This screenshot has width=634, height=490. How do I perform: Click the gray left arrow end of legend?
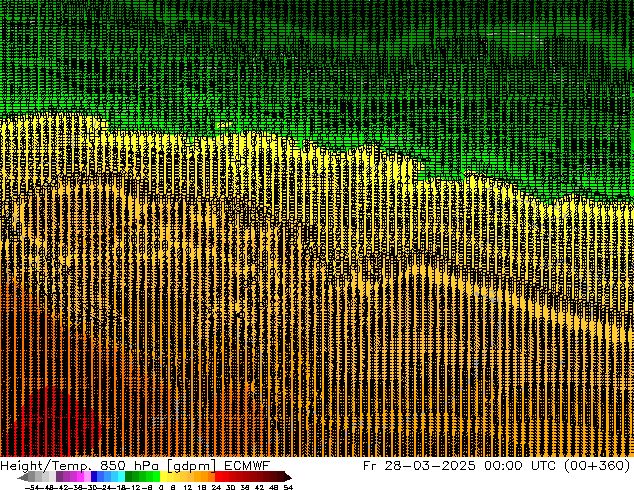point(23,478)
